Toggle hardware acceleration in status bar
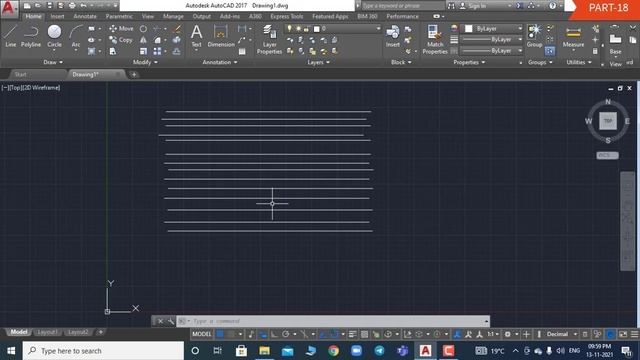The image size is (640, 360). click(x=611, y=334)
